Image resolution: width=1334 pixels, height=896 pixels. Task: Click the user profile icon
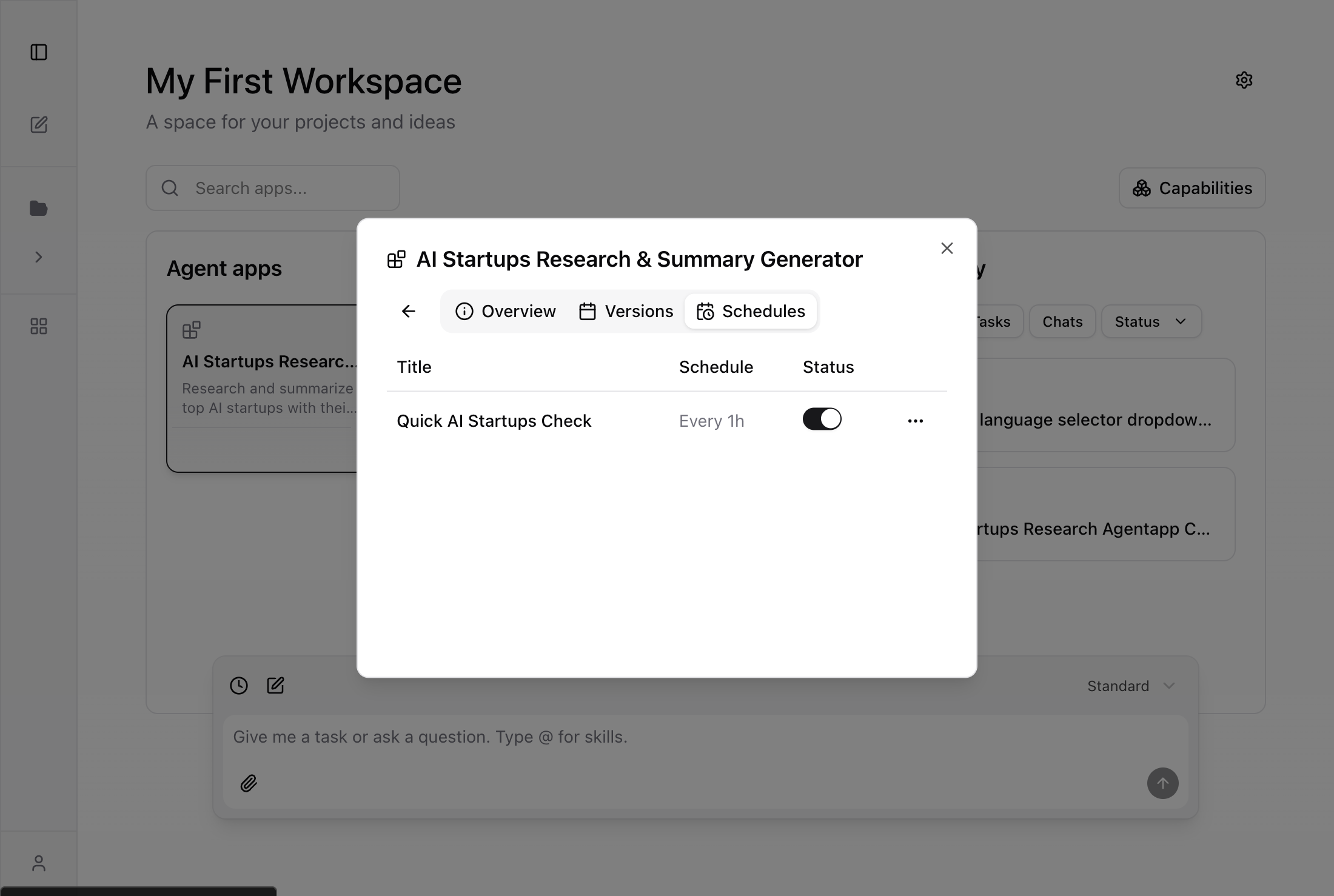[39, 863]
